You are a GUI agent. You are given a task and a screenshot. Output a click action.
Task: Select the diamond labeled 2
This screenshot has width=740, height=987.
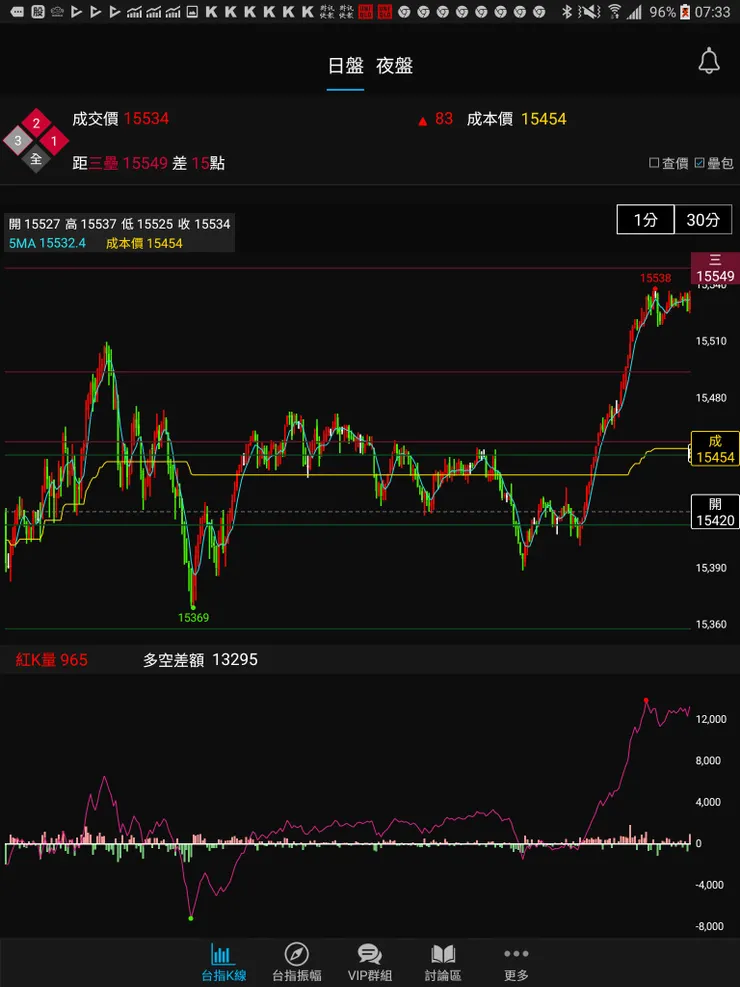(36, 123)
